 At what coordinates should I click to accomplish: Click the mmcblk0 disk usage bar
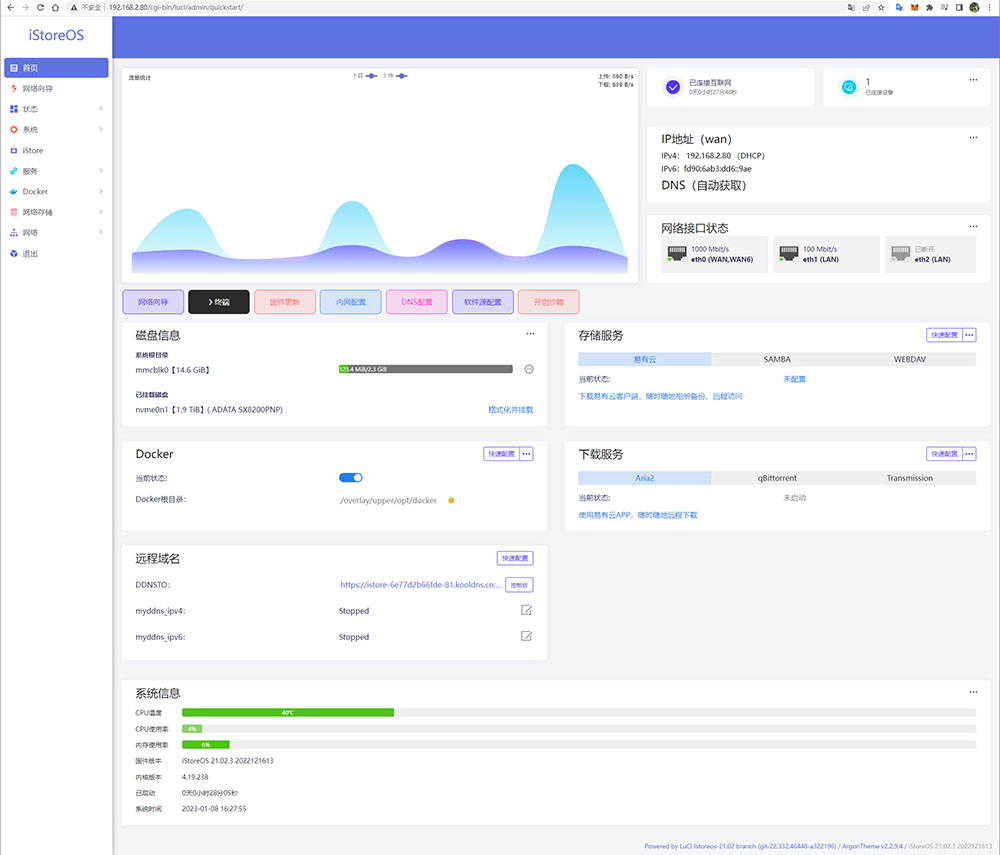[x=425, y=369]
